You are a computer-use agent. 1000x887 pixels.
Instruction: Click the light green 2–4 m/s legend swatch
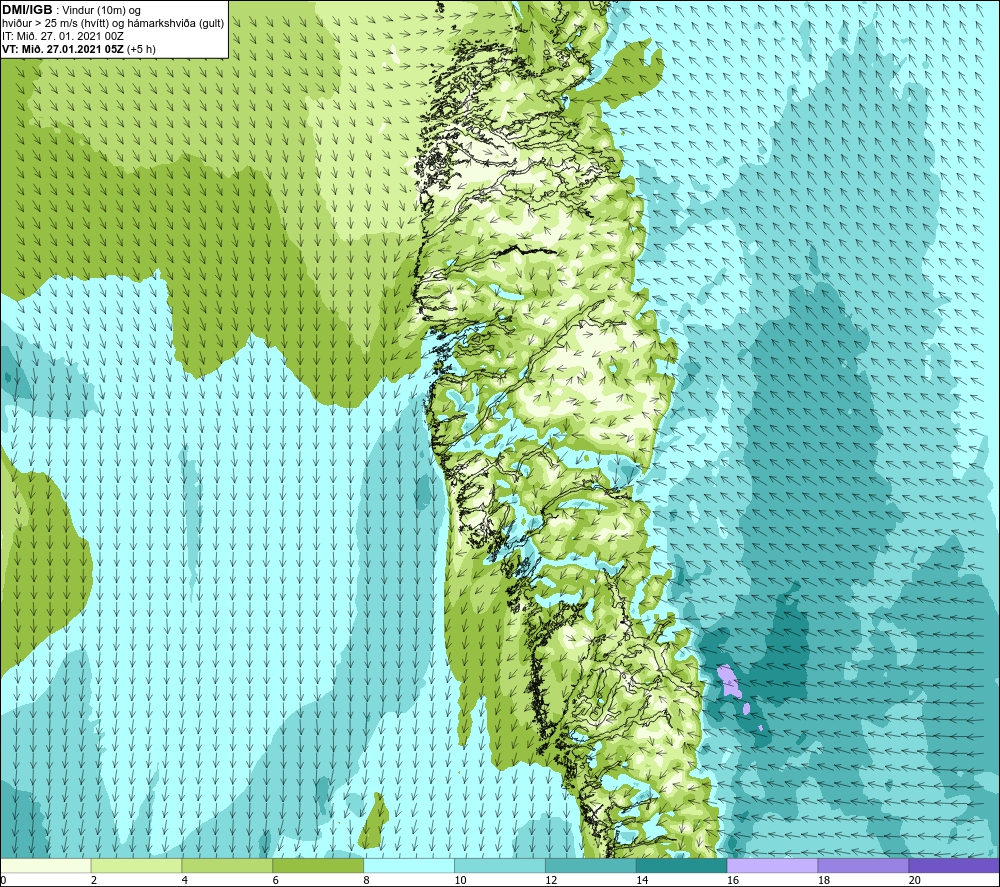pyautogui.click(x=136, y=866)
